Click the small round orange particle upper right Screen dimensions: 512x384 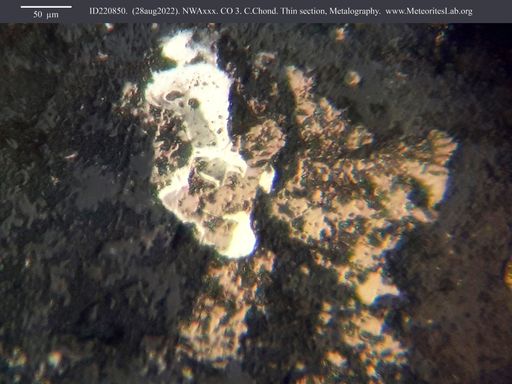pos(353,79)
